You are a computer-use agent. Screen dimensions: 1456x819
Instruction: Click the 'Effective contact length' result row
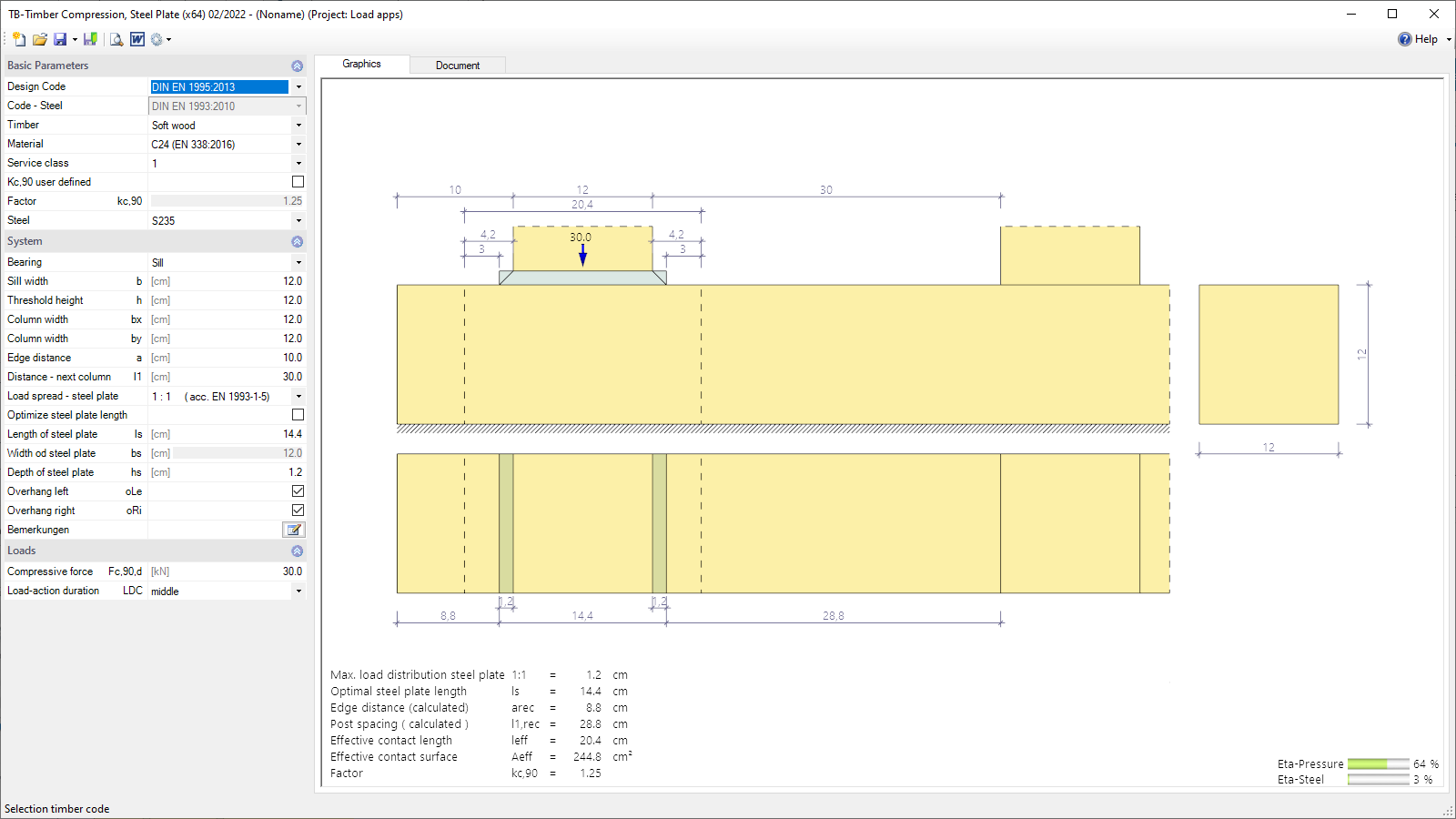tap(480, 741)
